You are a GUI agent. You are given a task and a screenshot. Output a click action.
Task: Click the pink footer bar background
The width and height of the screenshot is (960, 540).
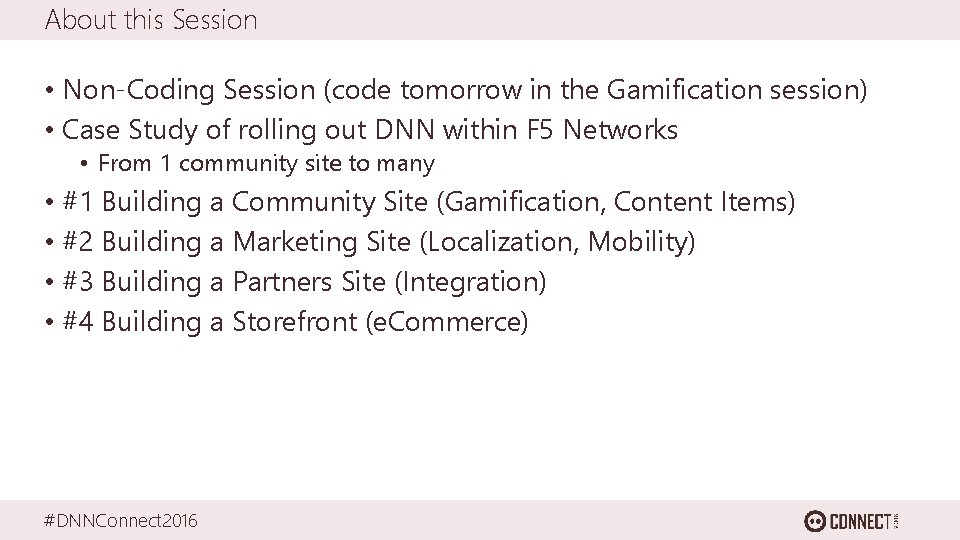point(478,520)
